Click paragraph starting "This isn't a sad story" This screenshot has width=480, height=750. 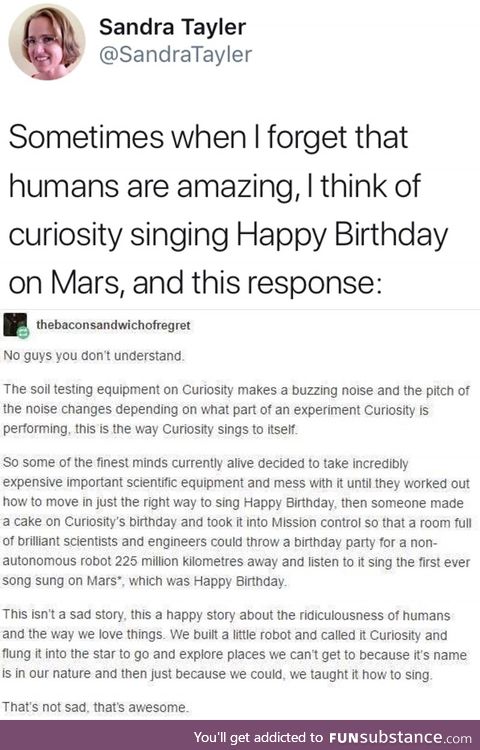pos(235,644)
